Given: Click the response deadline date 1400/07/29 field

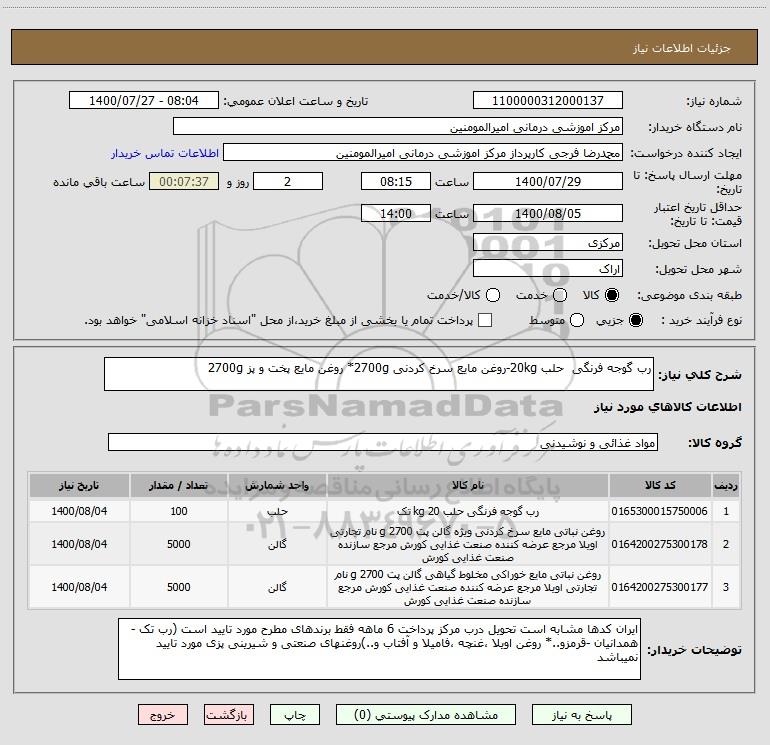Looking at the screenshot, I should point(548,181).
